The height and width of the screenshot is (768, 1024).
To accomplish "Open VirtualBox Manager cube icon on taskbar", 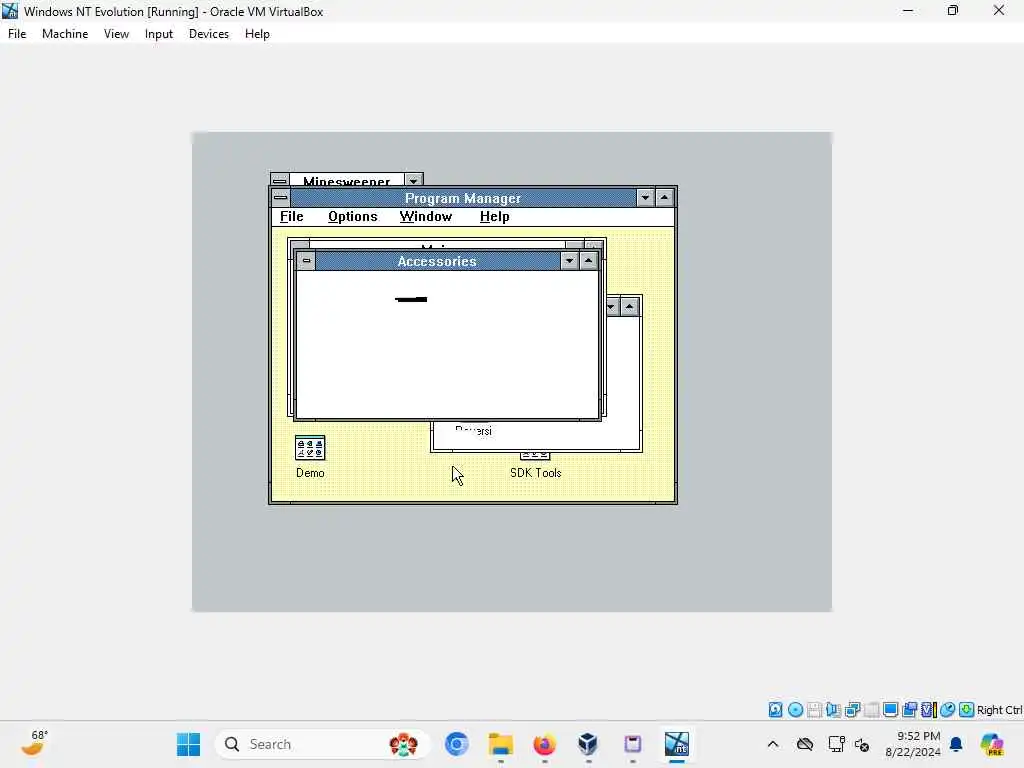I will 588,744.
